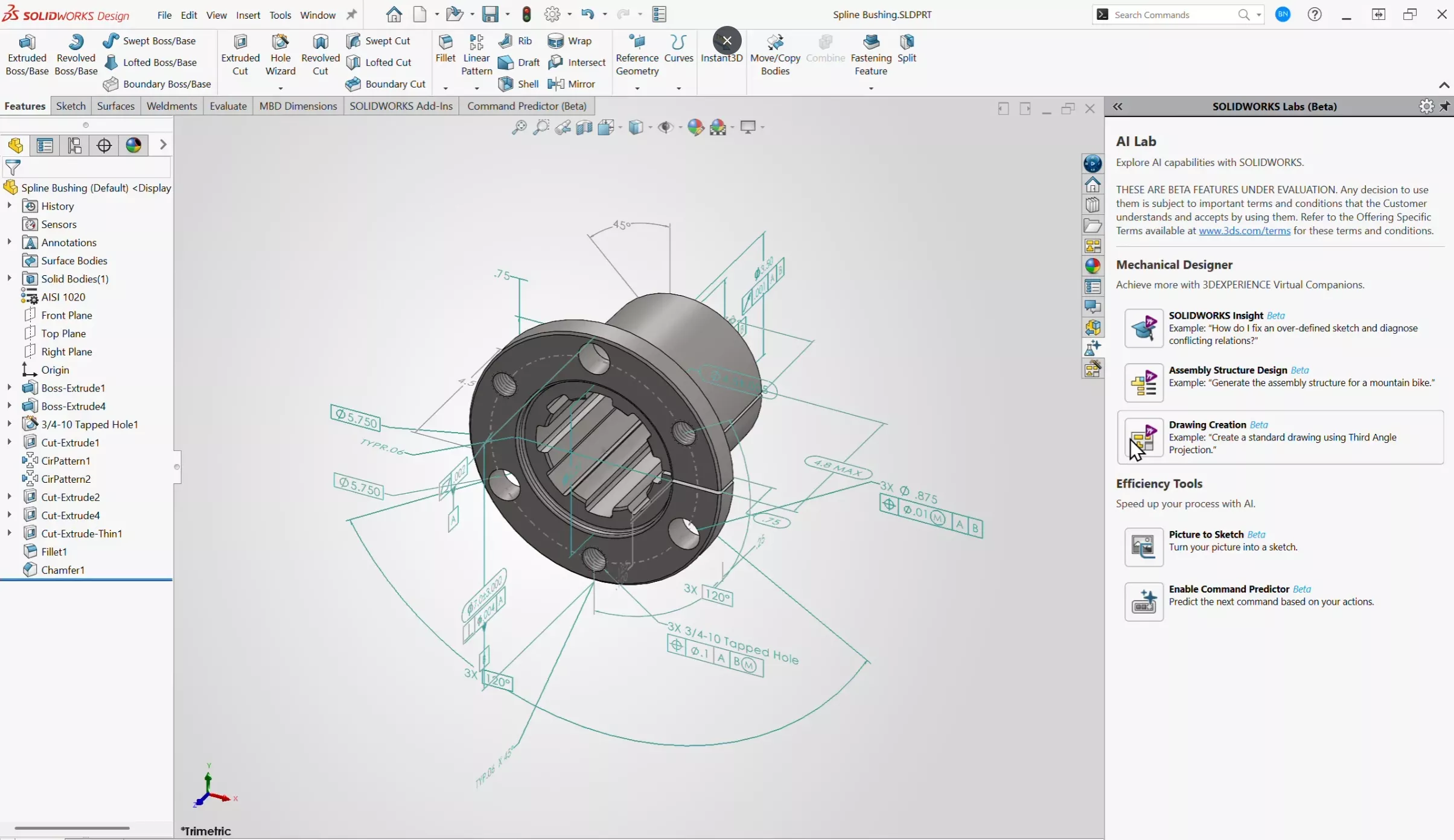Open the Edit Appearance color tool
The image size is (1454, 840).
pyautogui.click(x=696, y=127)
